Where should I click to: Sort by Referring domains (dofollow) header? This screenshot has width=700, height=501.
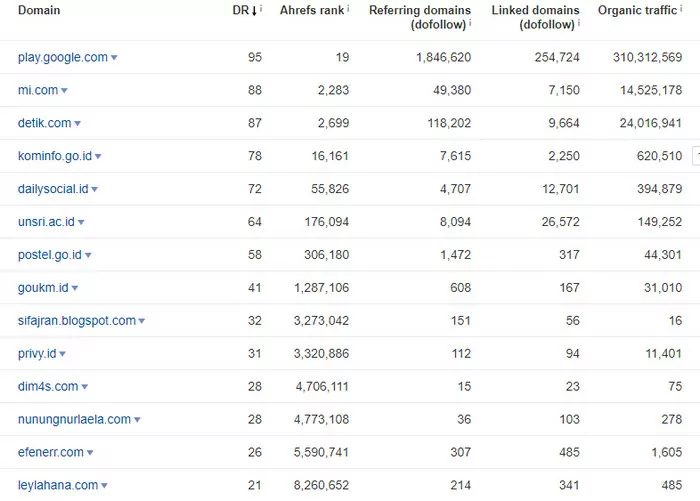420,17
